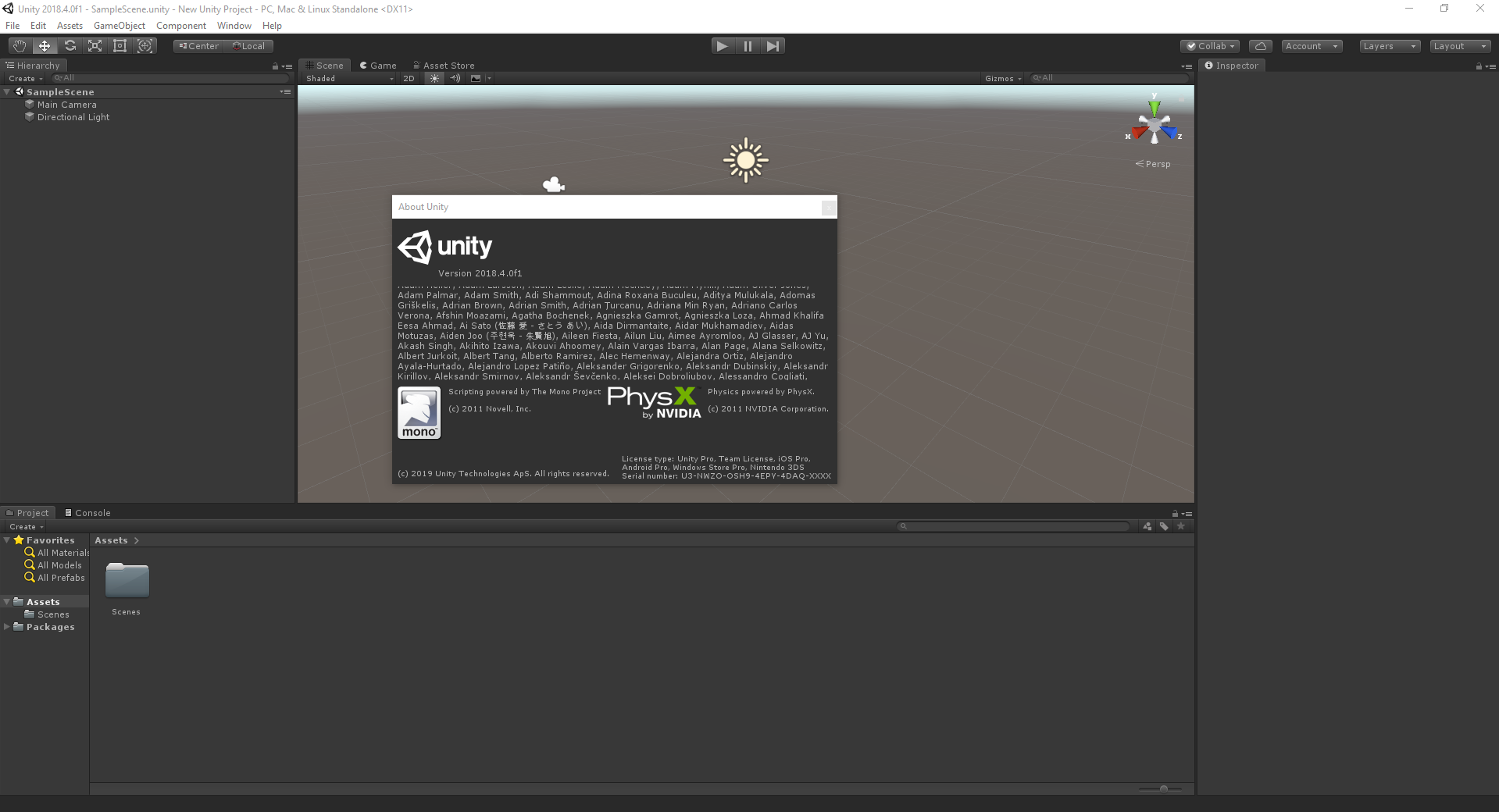Open the Account dropdown
The height and width of the screenshot is (812, 1499).
(x=1312, y=46)
